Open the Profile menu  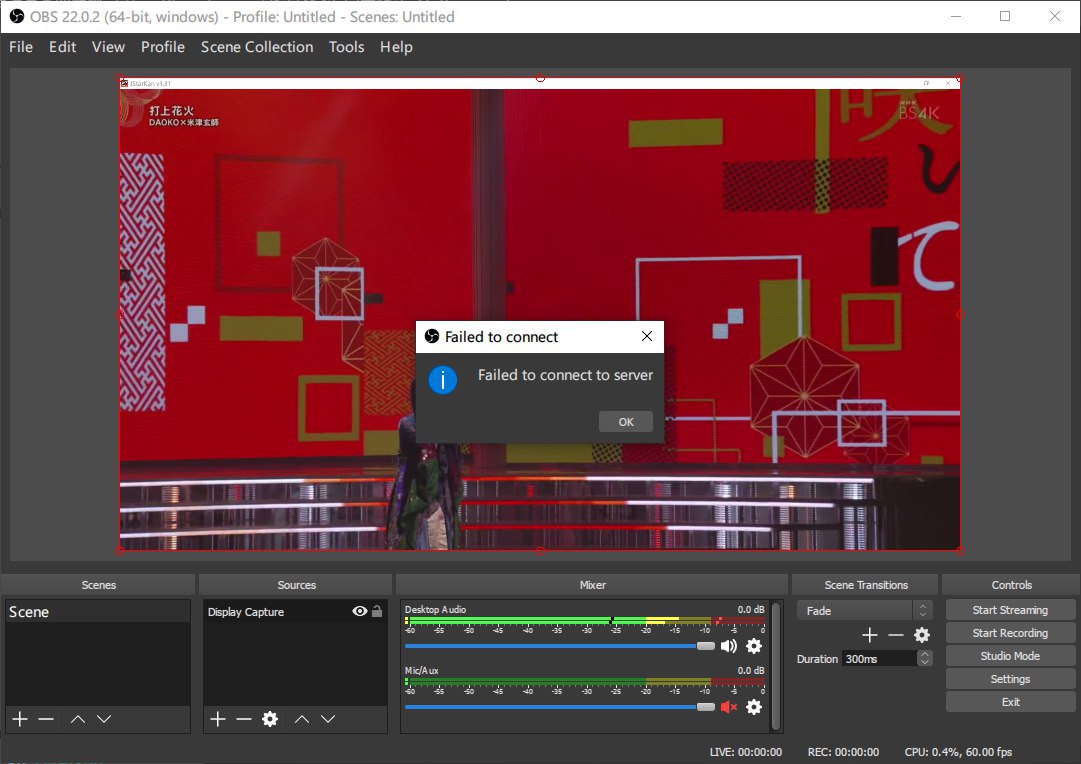pos(162,47)
